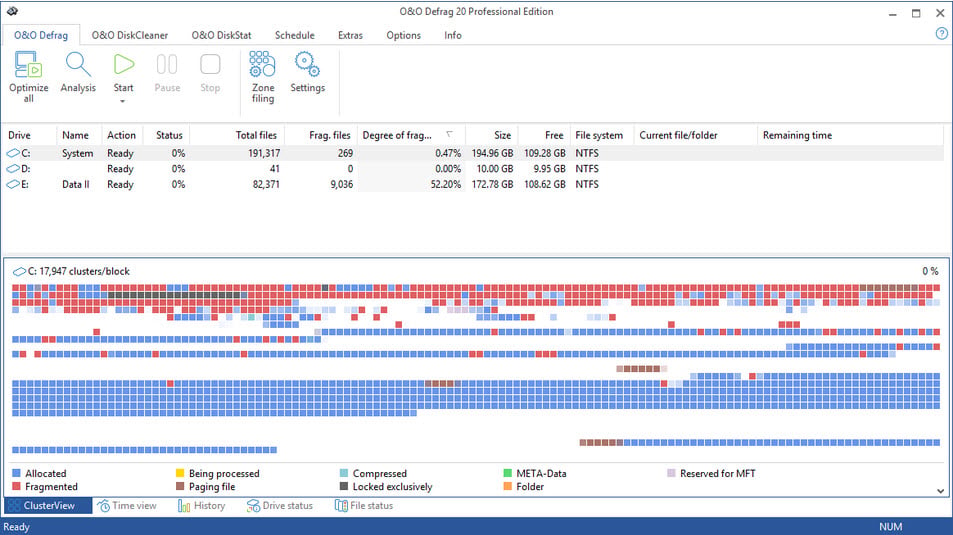Viewport: 953px width, 535px height.
Task: Click the Locked exclusively dark swatch
Action: coord(344,486)
